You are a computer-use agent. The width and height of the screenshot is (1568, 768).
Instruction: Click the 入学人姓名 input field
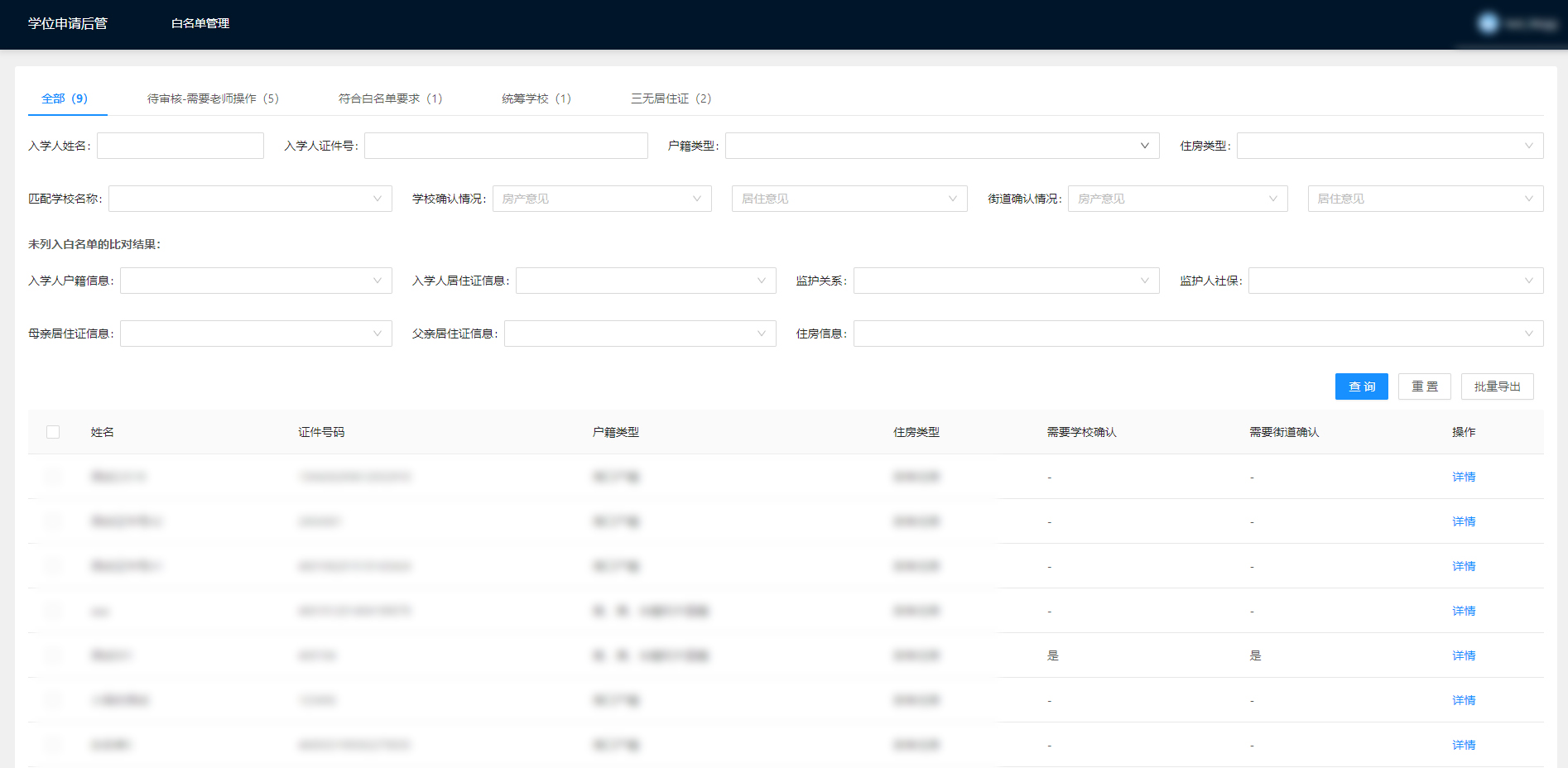(180, 146)
